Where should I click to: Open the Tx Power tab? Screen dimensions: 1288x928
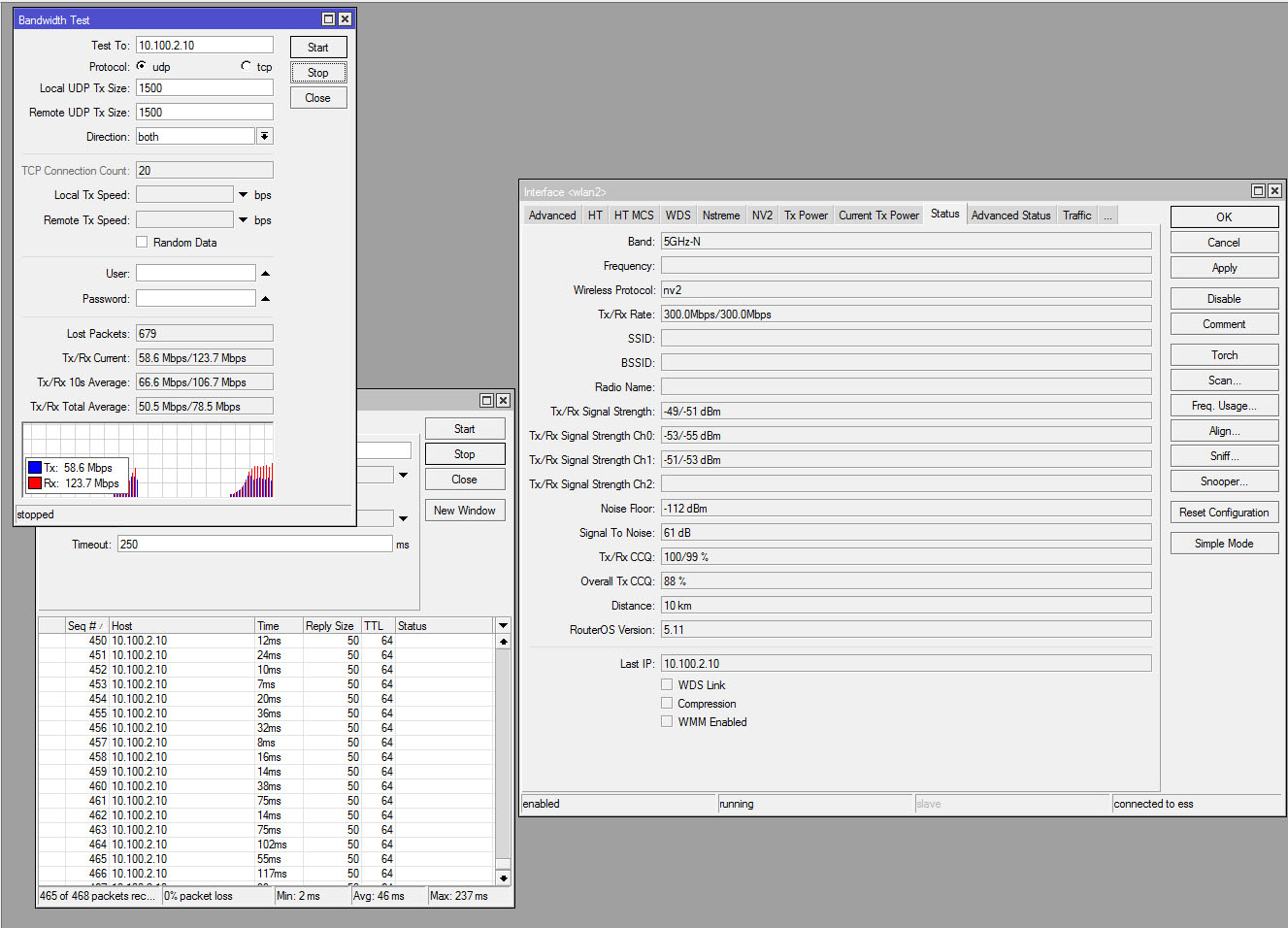coord(806,215)
